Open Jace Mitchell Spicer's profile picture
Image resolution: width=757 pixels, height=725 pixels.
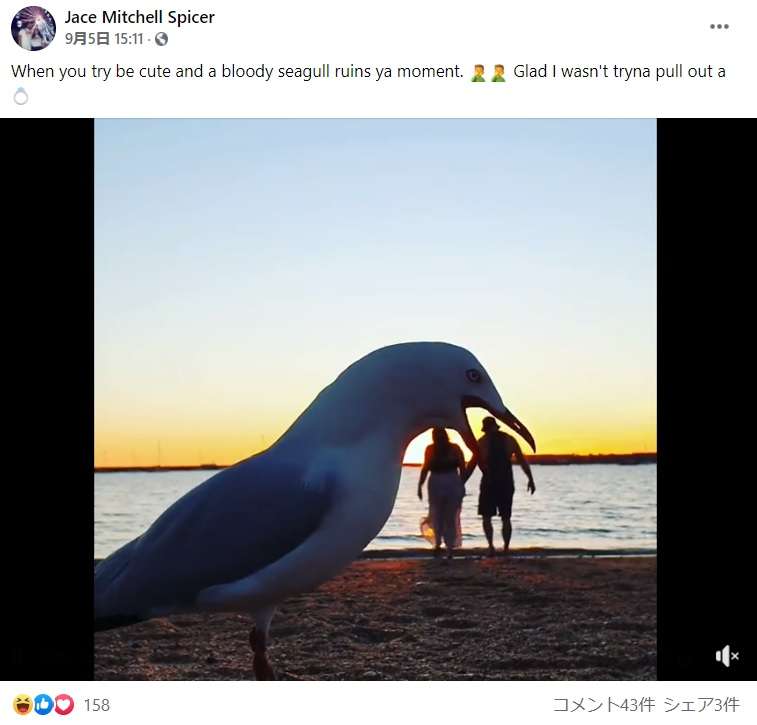click(33, 28)
